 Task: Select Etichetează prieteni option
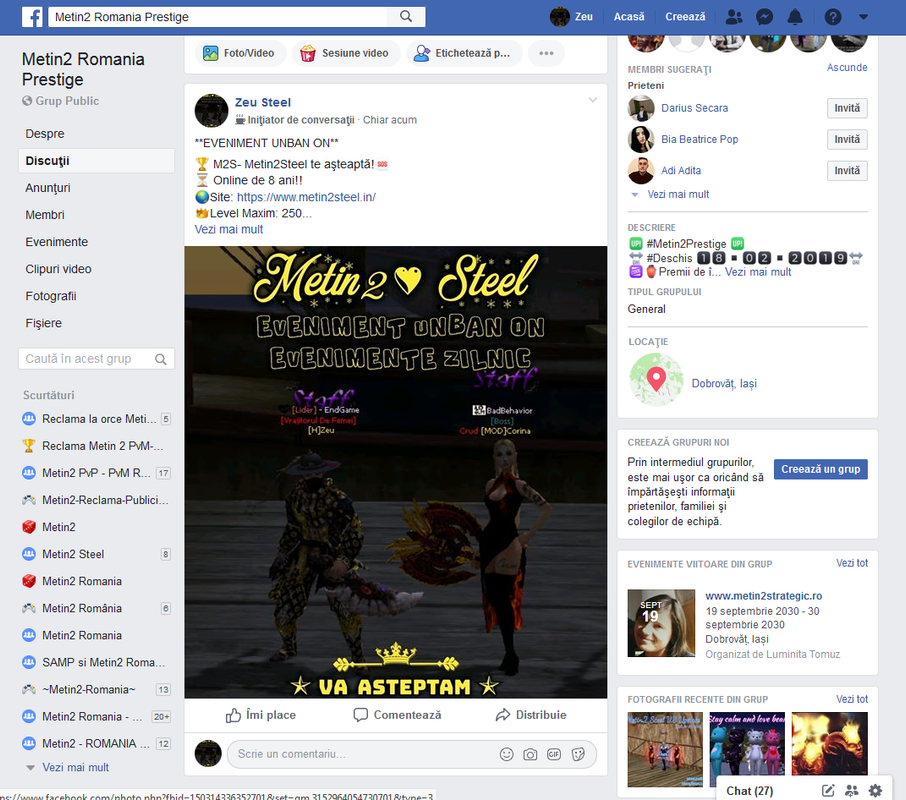(x=463, y=53)
